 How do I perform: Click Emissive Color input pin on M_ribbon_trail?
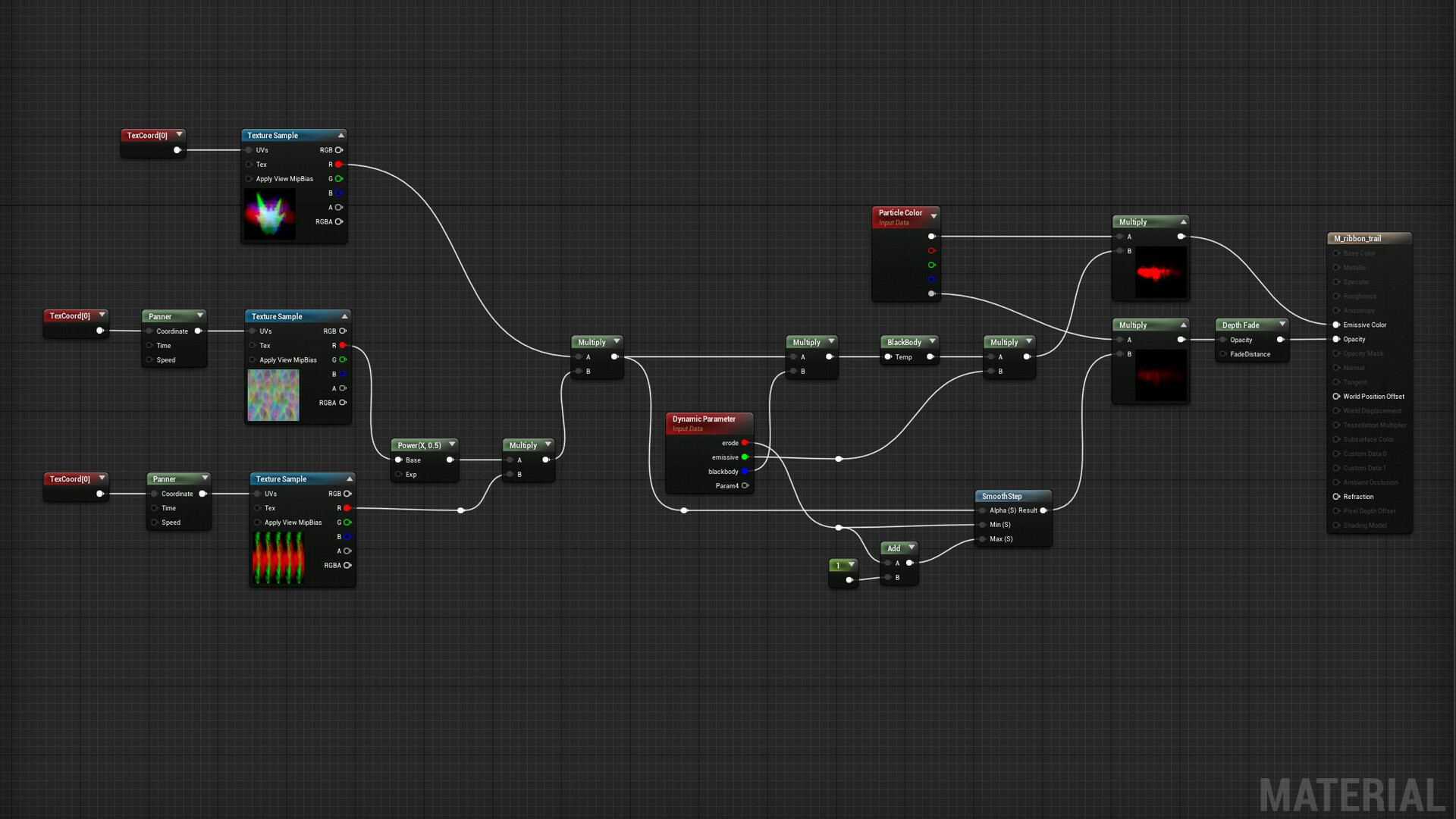1335,325
